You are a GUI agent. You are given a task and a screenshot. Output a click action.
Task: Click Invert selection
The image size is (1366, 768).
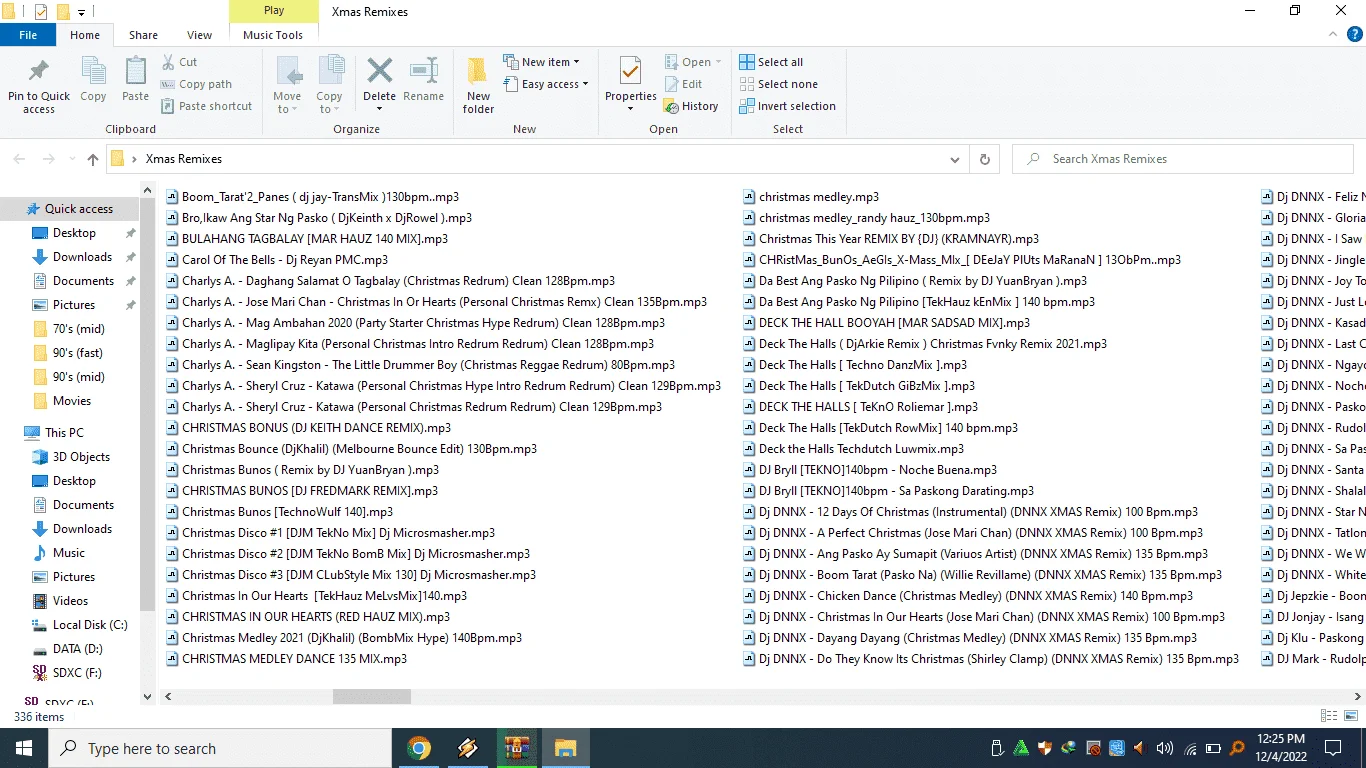point(787,106)
